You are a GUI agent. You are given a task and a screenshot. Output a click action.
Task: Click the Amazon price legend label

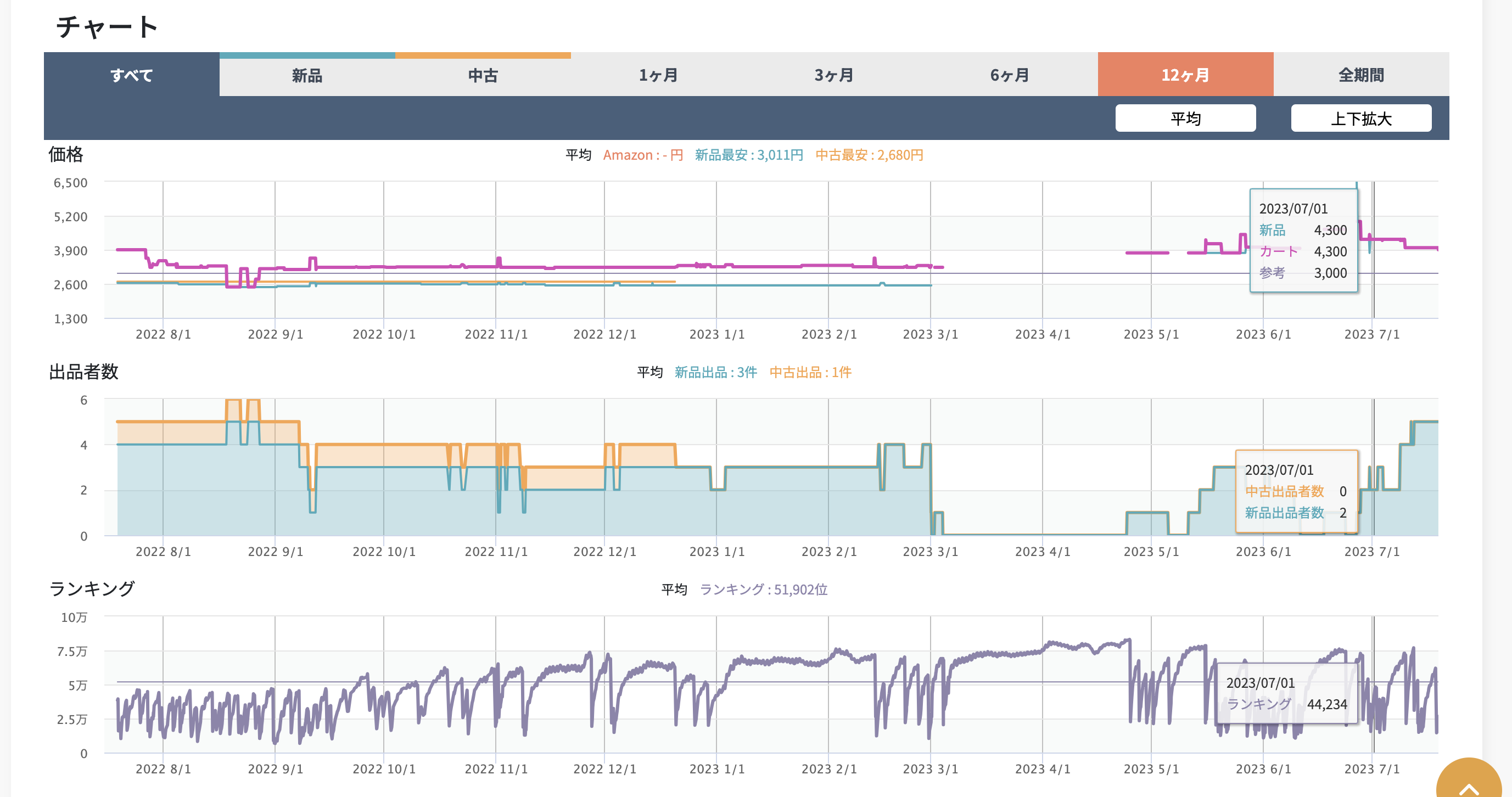click(x=643, y=155)
